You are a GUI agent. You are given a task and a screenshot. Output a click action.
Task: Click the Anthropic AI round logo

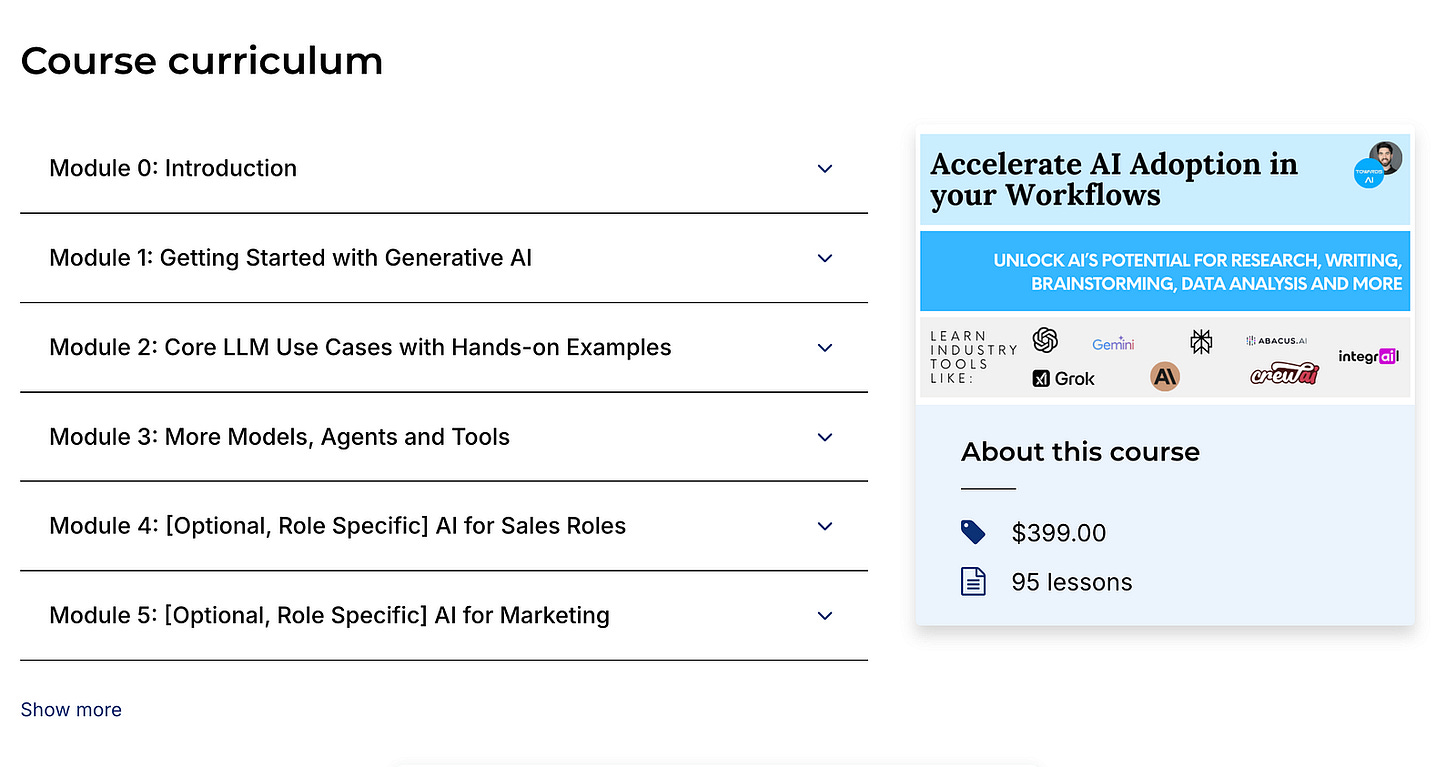point(1165,376)
